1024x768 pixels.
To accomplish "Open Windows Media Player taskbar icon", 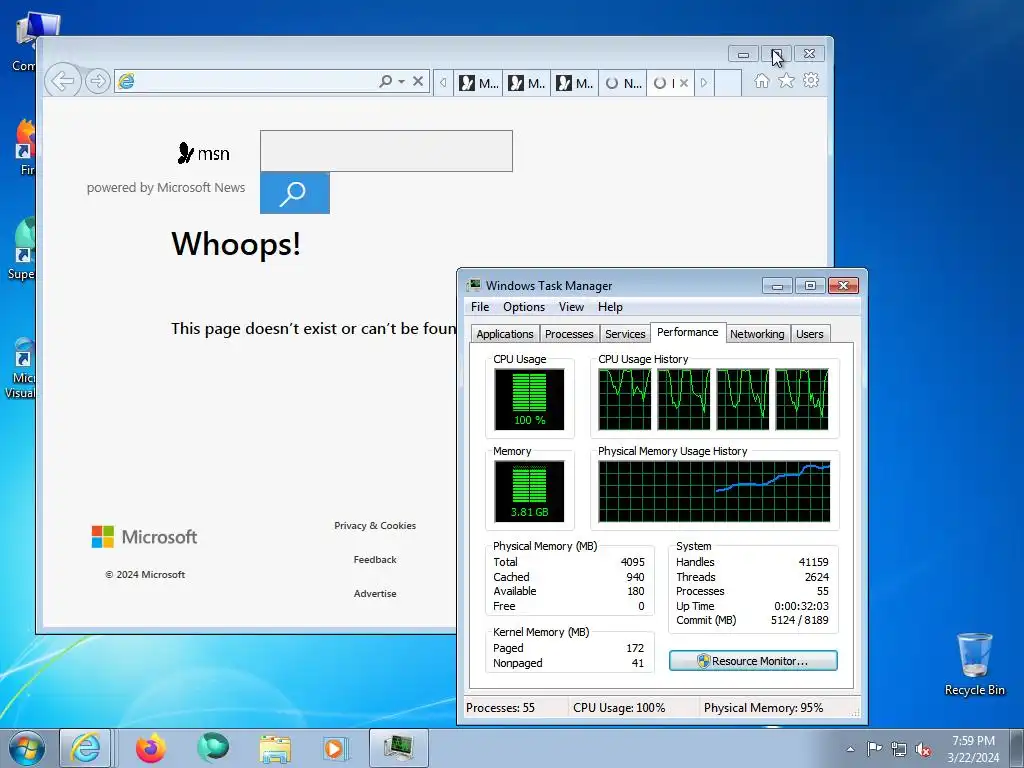I will click(336, 748).
